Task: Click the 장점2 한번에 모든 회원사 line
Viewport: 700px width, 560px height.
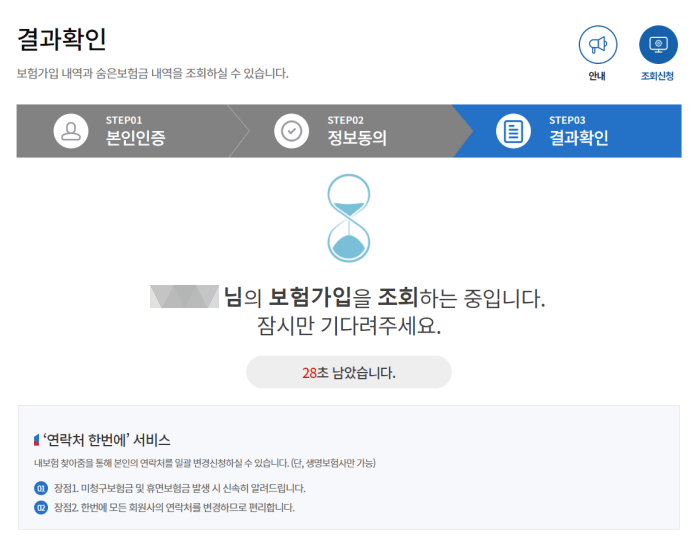Action: pos(174,508)
